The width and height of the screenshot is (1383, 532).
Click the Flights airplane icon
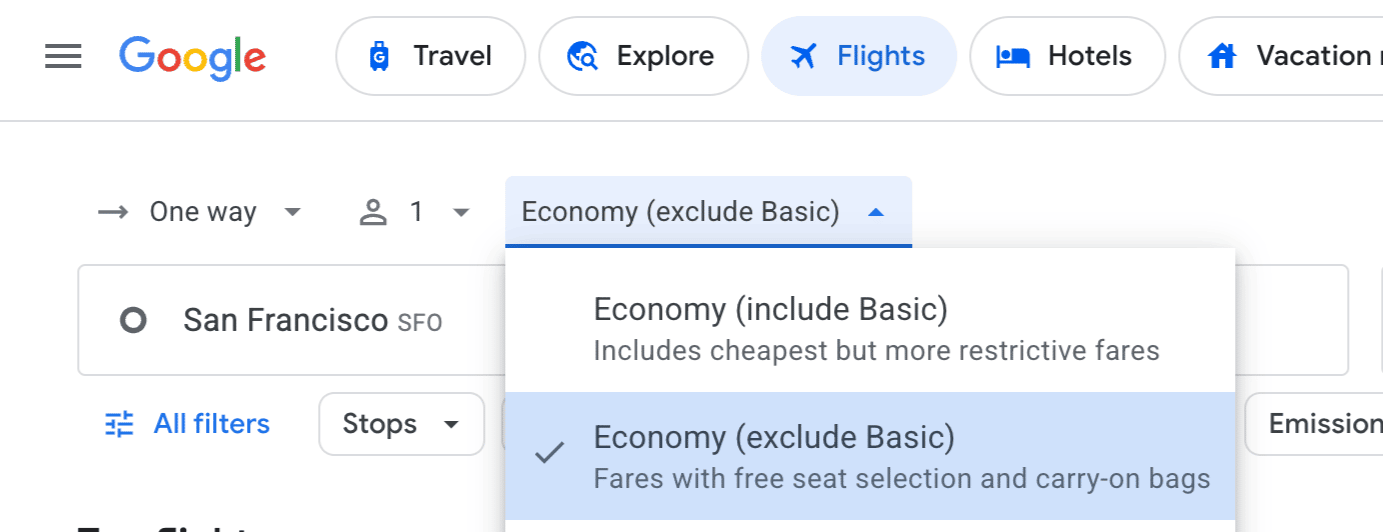tap(803, 57)
